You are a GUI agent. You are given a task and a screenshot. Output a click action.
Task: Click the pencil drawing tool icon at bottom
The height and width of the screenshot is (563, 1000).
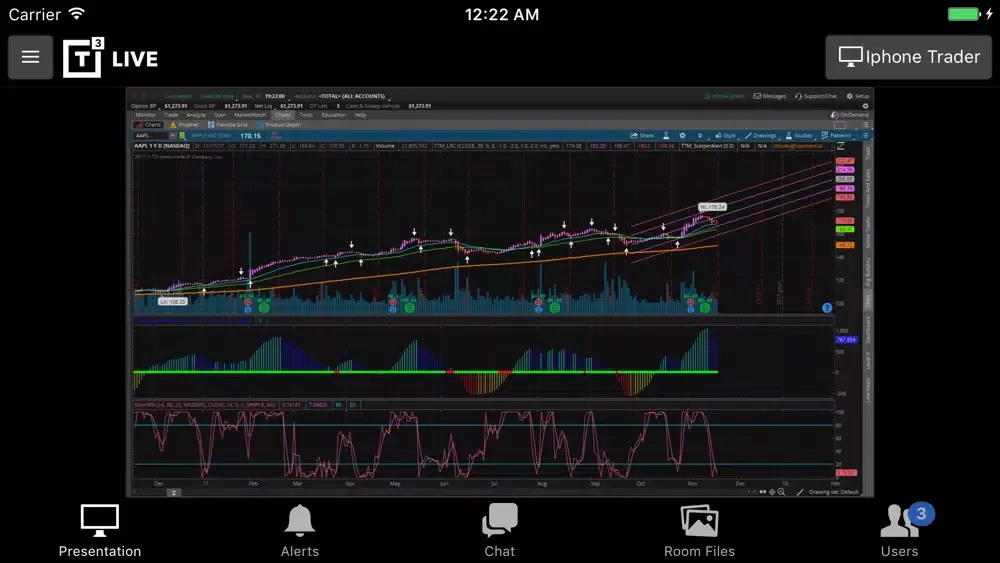pyautogui.click(x=800, y=492)
